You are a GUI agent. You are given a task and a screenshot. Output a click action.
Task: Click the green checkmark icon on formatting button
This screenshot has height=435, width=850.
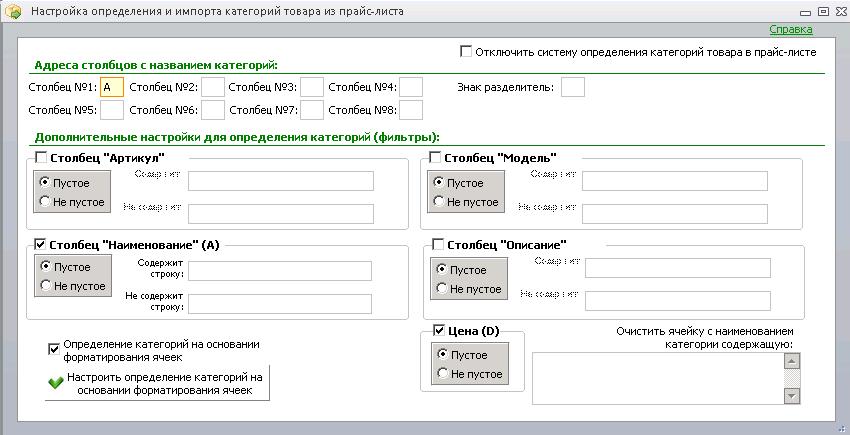[x=56, y=383]
